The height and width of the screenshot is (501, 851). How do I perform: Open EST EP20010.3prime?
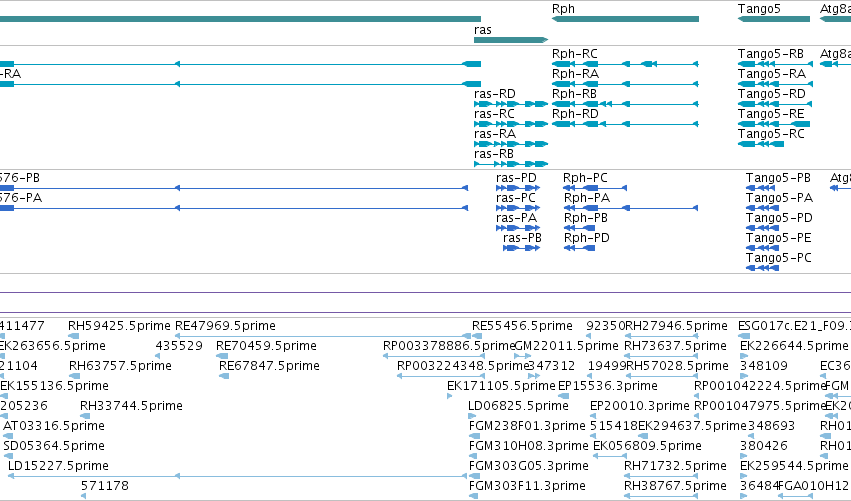[639, 407]
